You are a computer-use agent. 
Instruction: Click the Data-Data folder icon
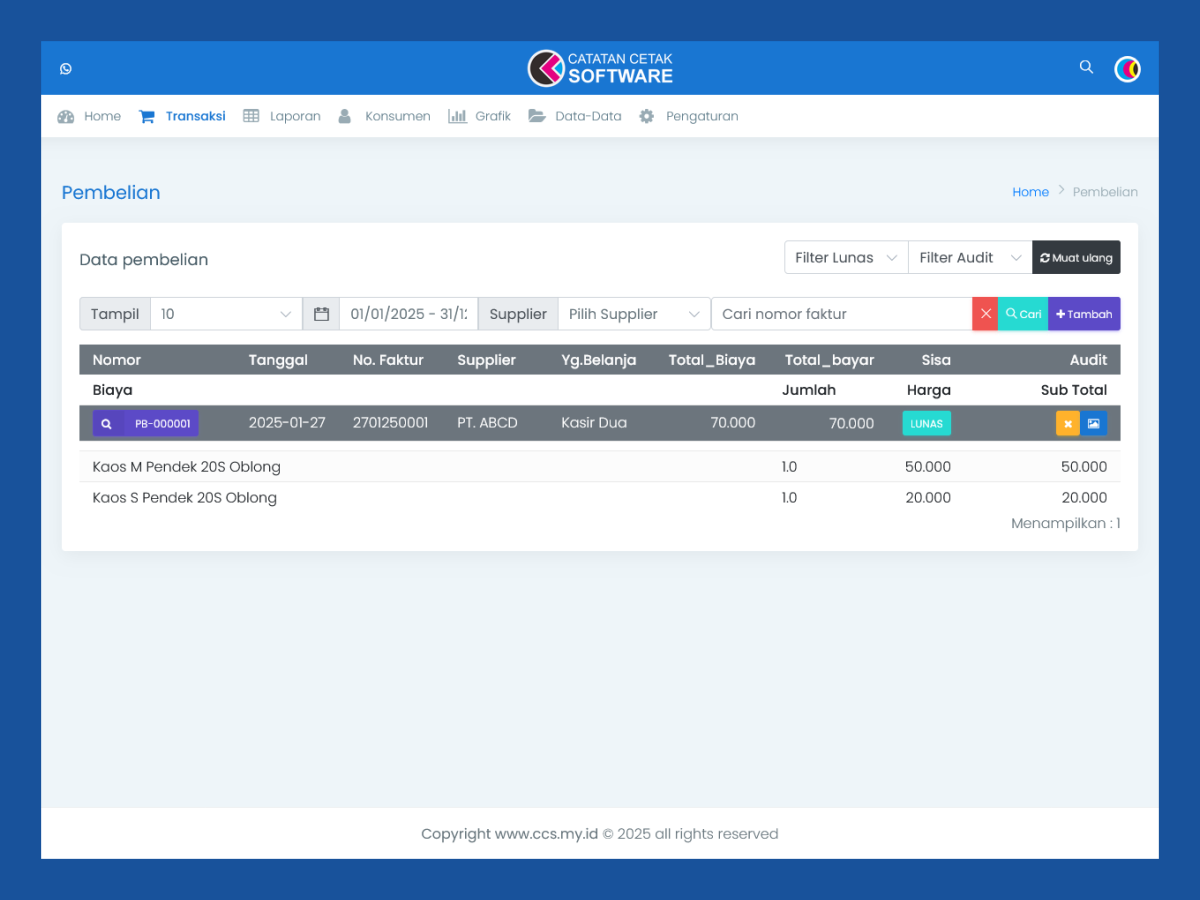click(537, 116)
